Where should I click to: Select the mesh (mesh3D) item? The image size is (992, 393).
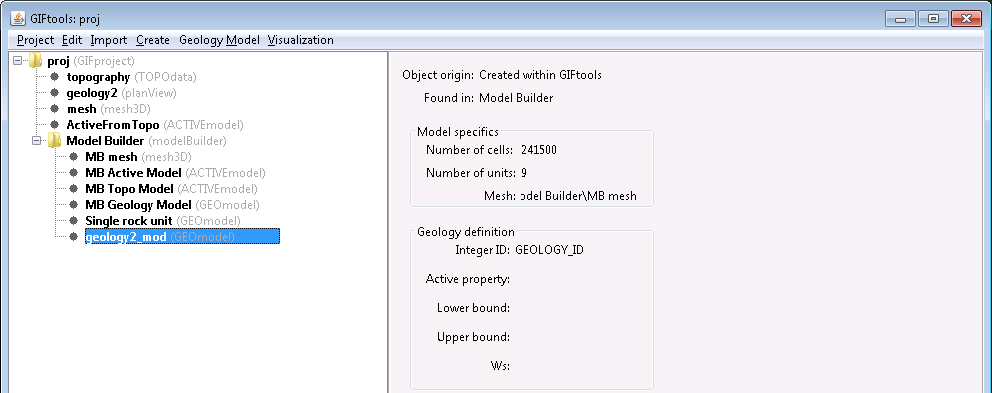(109, 109)
